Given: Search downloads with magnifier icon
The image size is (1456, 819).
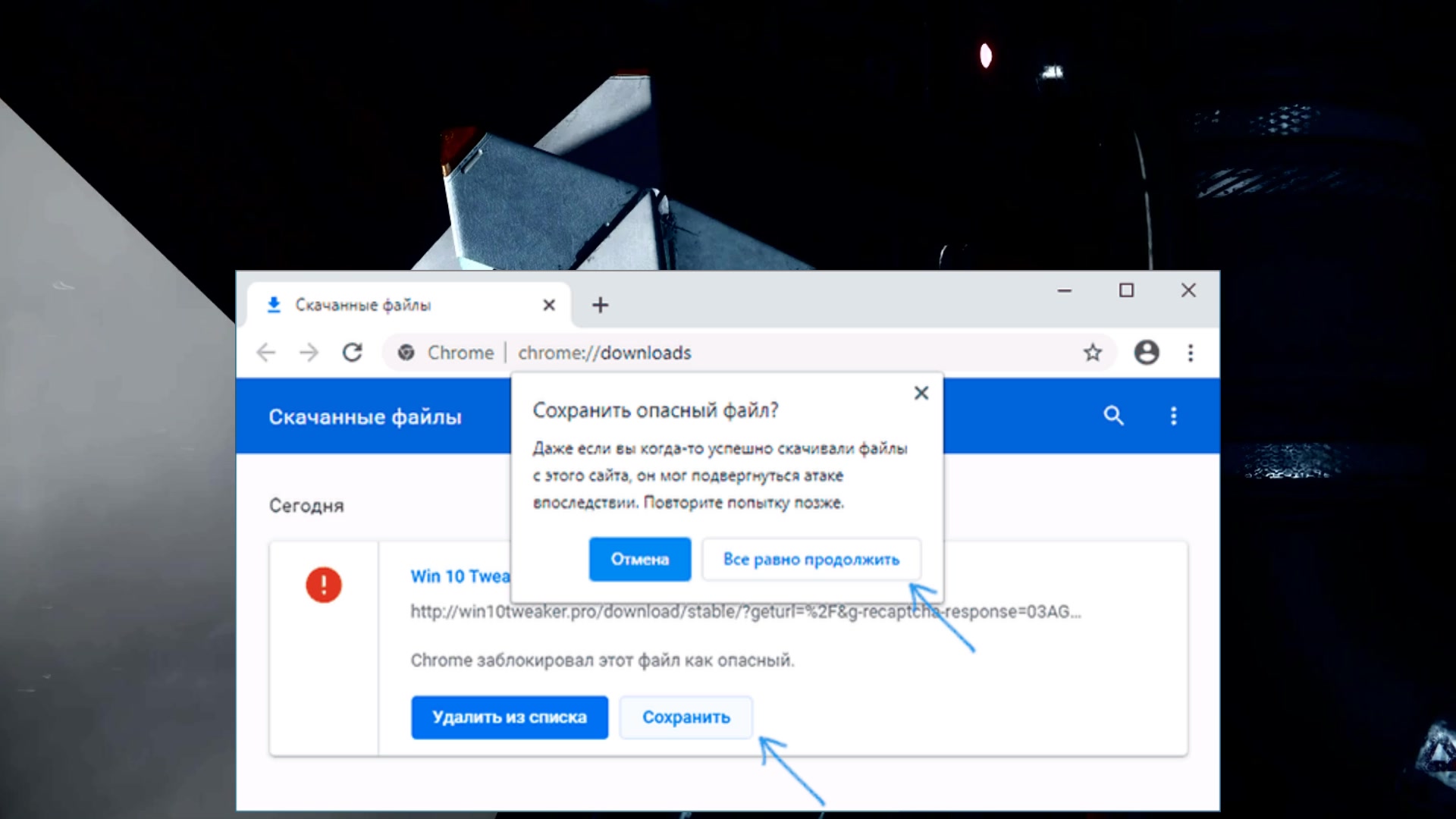Looking at the screenshot, I should pyautogui.click(x=1112, y=416).
